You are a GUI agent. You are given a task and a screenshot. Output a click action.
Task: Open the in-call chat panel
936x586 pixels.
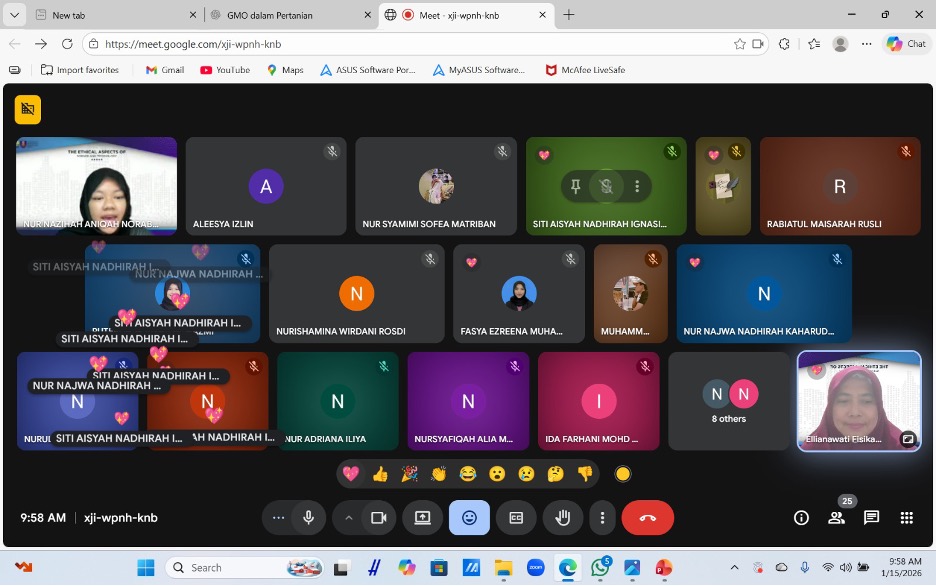[871, 518]
